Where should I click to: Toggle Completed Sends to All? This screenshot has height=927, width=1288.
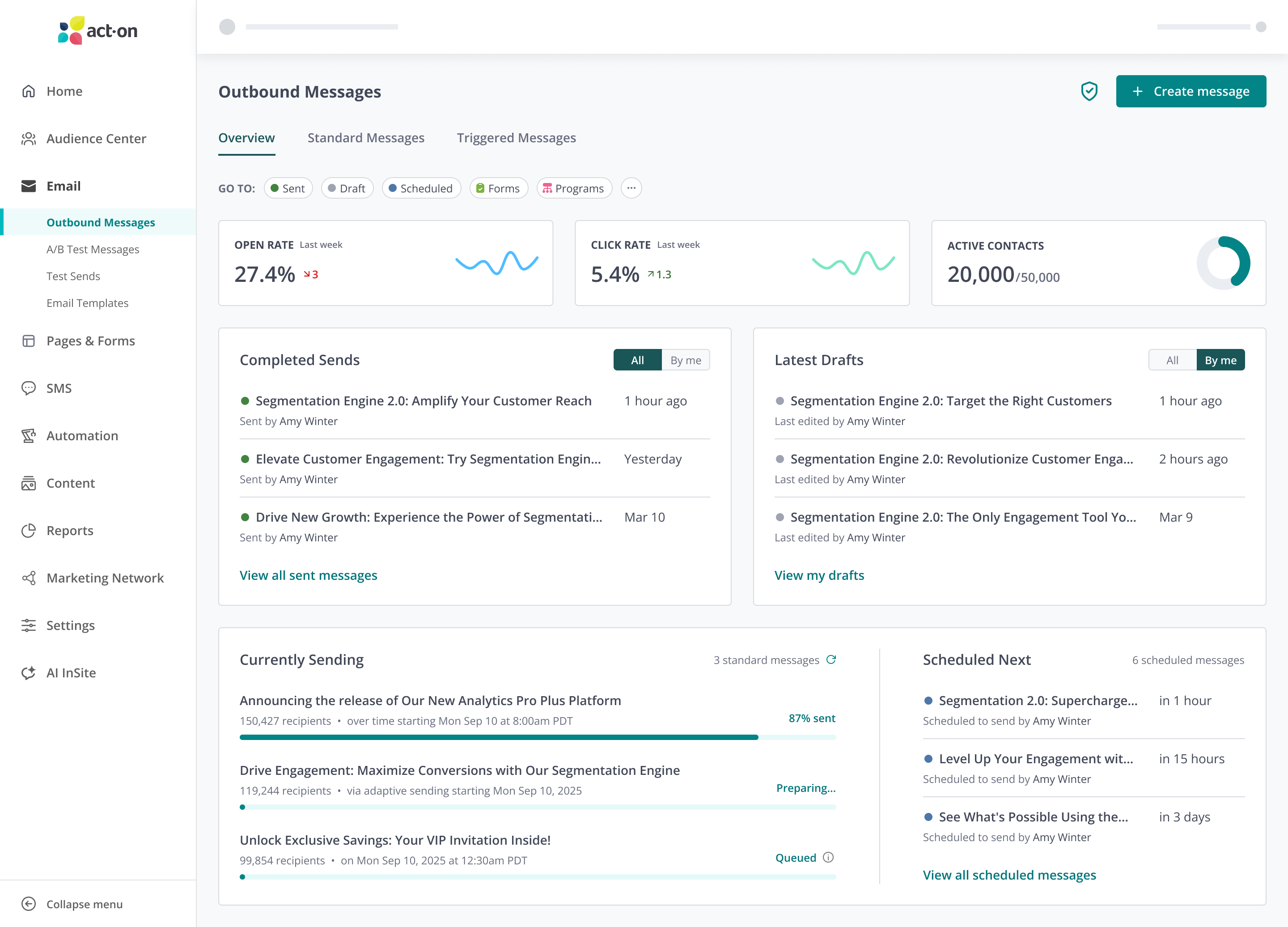pyautogui.click(x=637, y=360)
